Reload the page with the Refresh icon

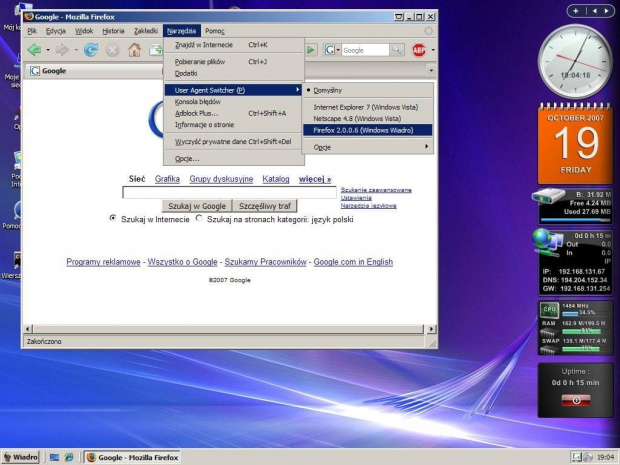tap(91, 50)
